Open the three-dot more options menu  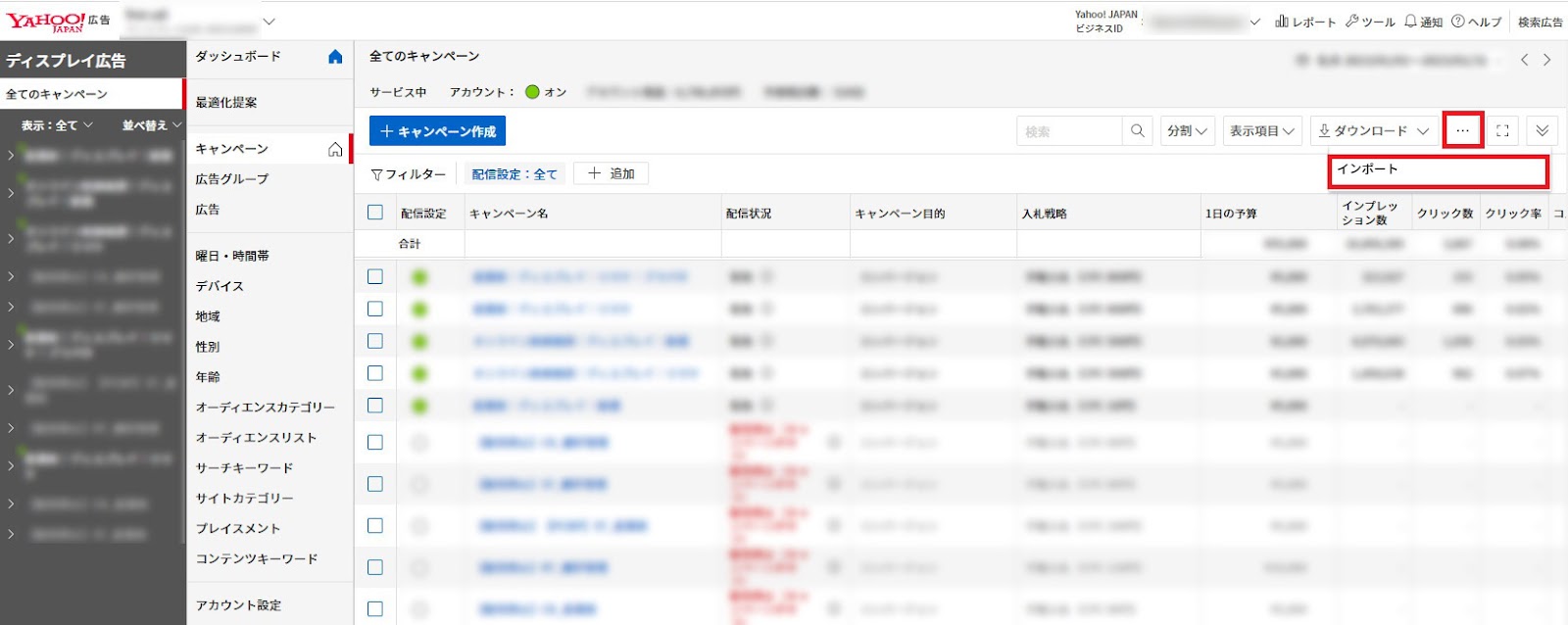[x=1462, y=131]
